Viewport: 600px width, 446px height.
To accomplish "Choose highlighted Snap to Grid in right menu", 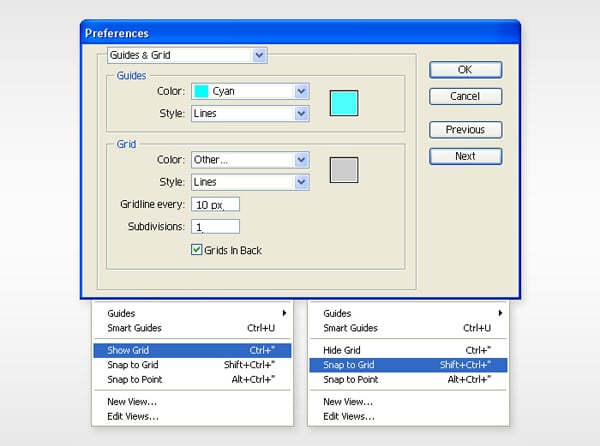I will click(407, 366).
